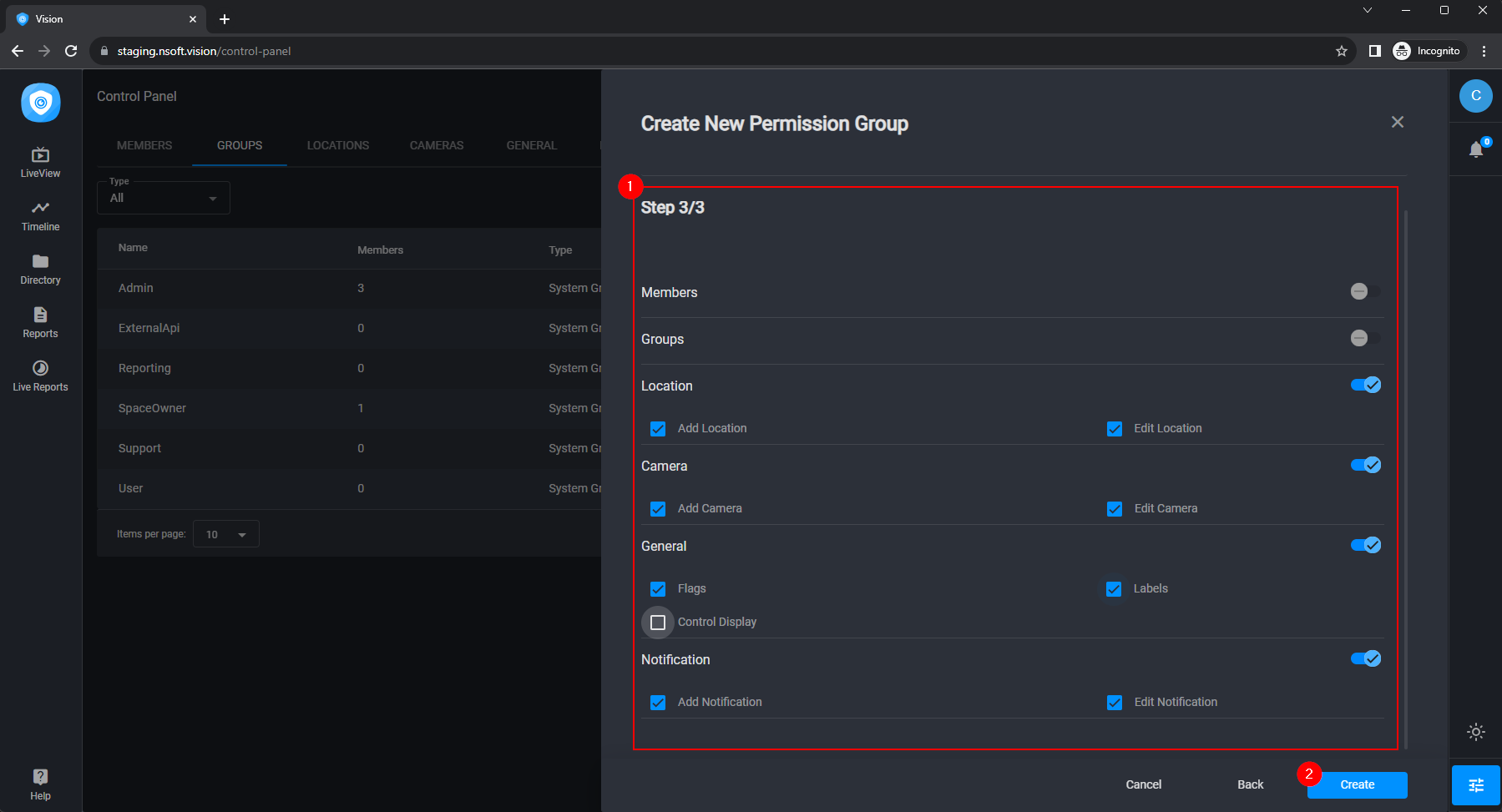
Task: Uncheck the Labels checkbox
Action: (x=1114, y=589)
